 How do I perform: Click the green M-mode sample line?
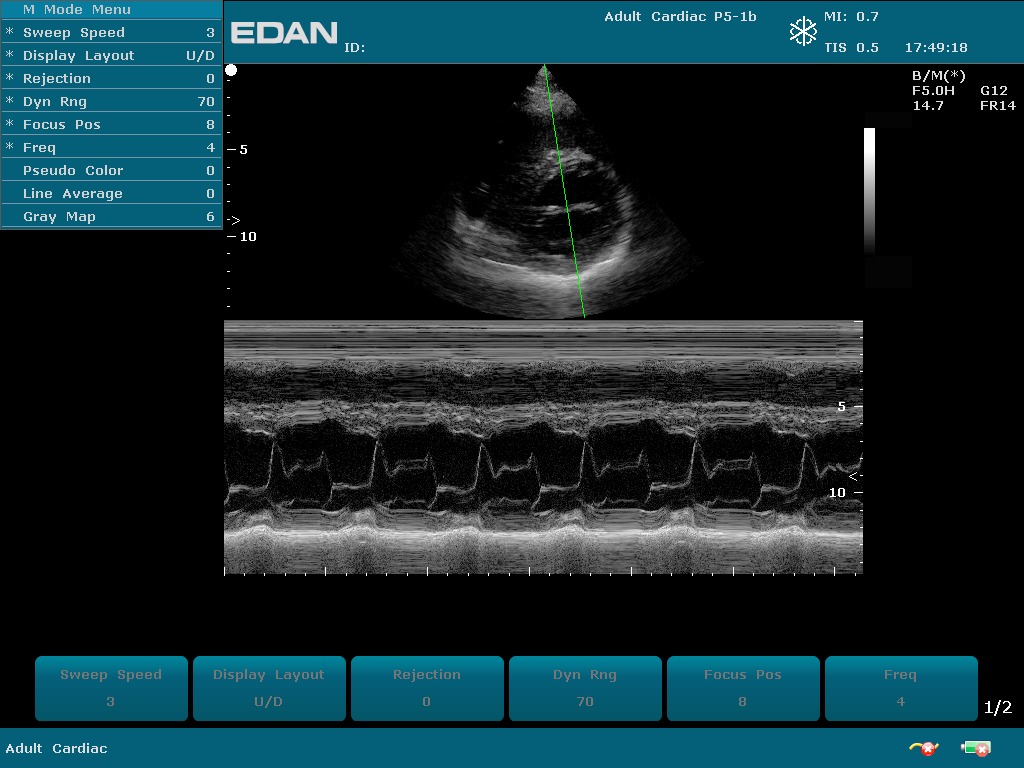(x=564, y=190)
